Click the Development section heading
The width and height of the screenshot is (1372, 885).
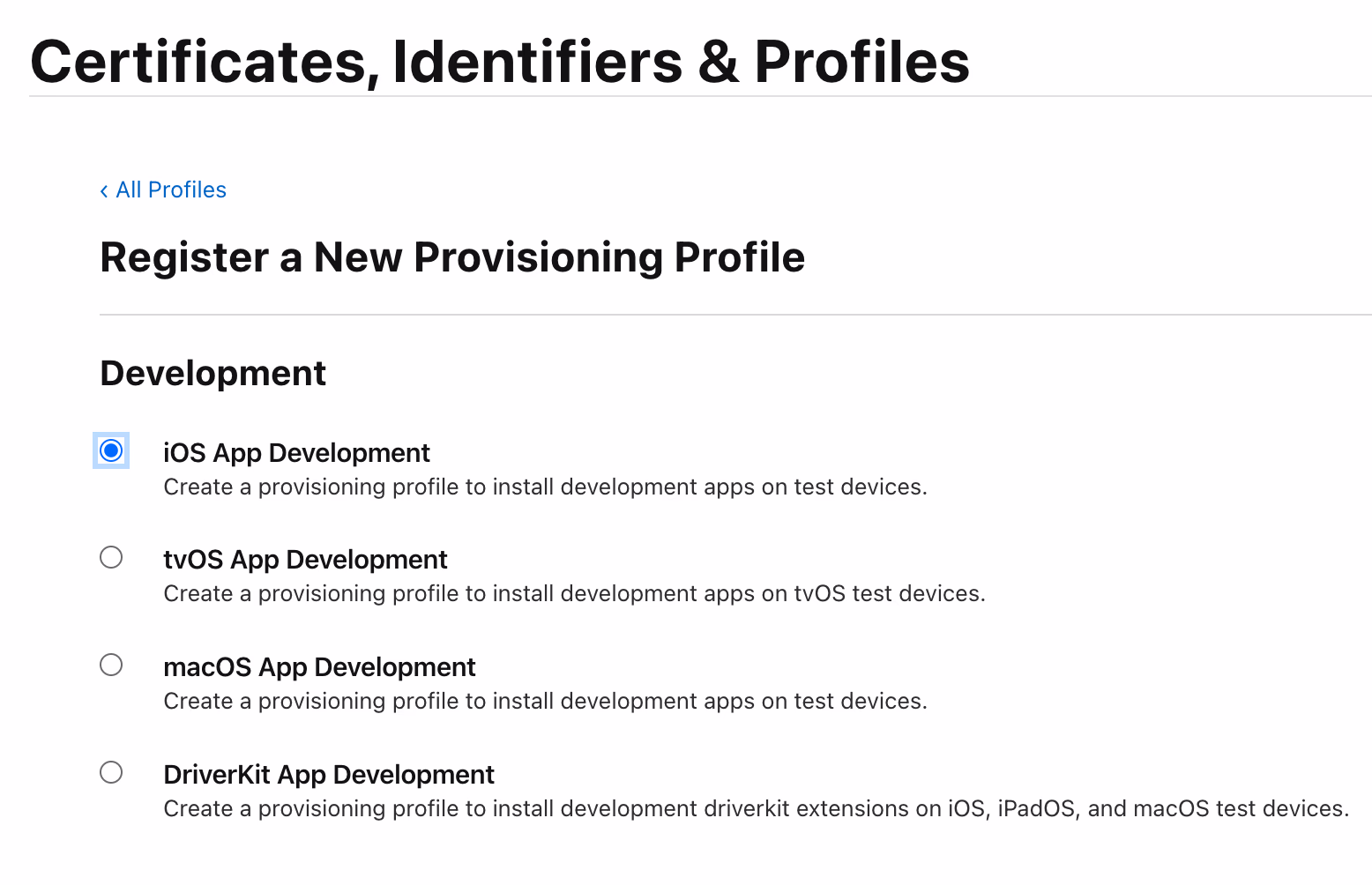[213, 374]
